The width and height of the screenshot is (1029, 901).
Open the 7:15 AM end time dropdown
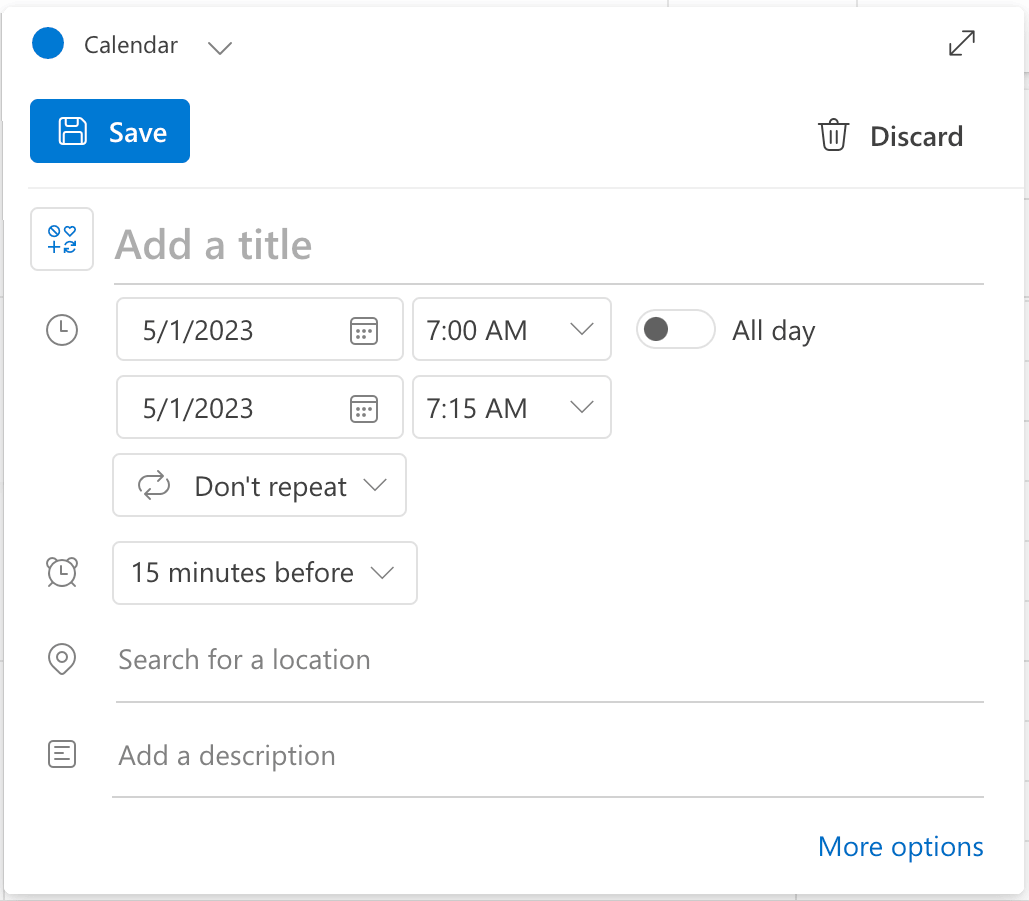pos(580,408)
